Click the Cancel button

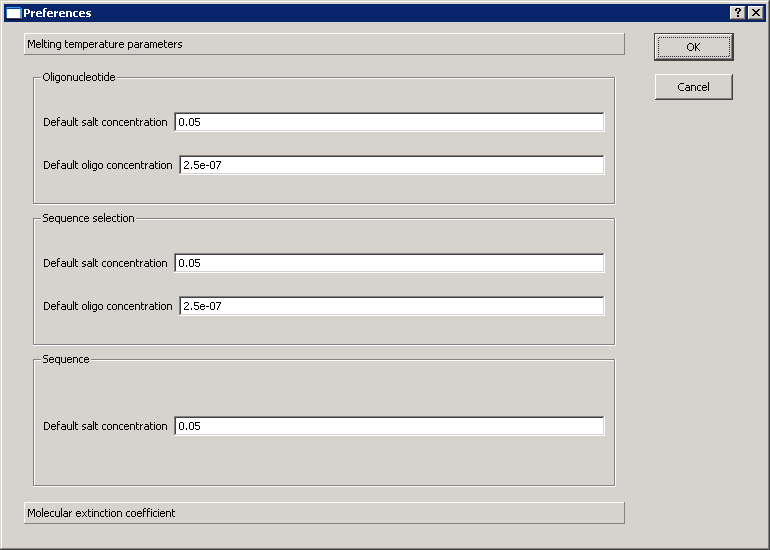[693, 87]
